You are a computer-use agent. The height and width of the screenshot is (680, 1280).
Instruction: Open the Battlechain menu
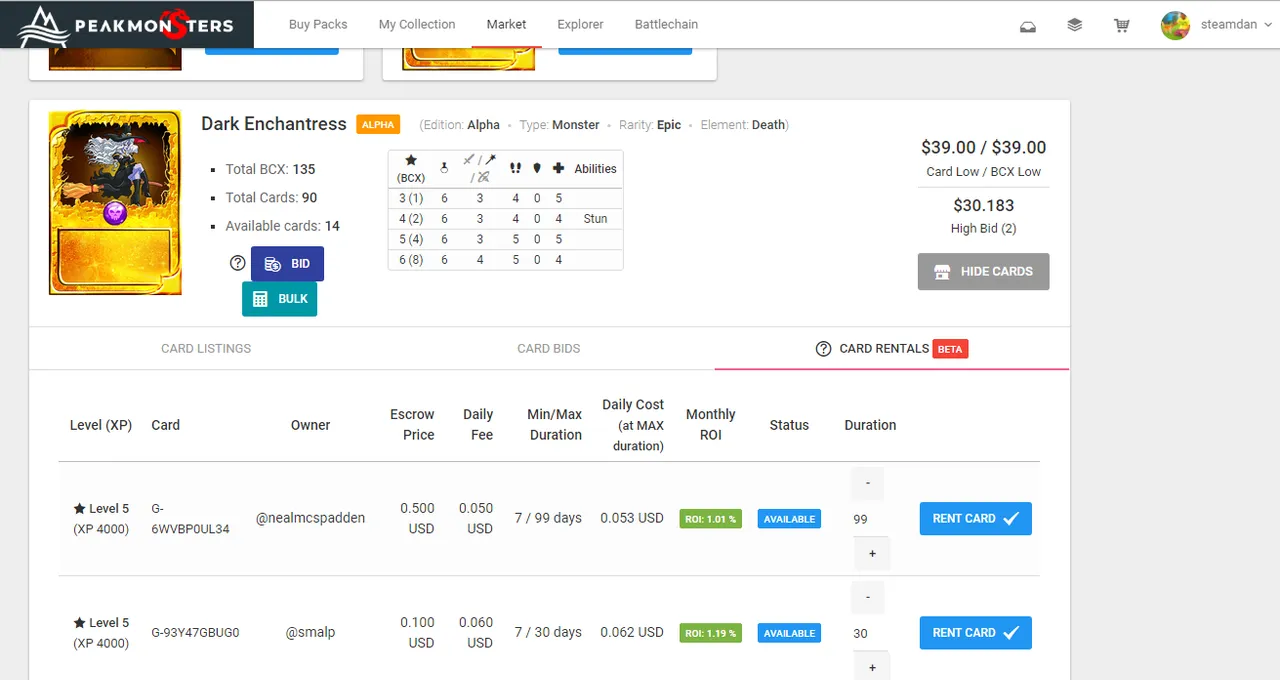click(x=667, y=24)
